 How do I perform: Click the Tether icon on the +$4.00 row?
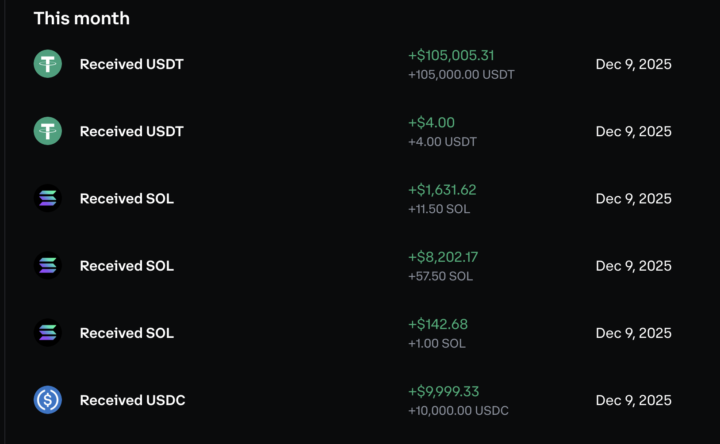tap(47, 131)
